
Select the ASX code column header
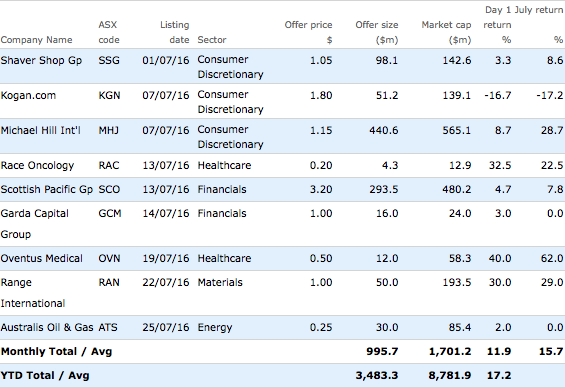[x=109, y=32]
